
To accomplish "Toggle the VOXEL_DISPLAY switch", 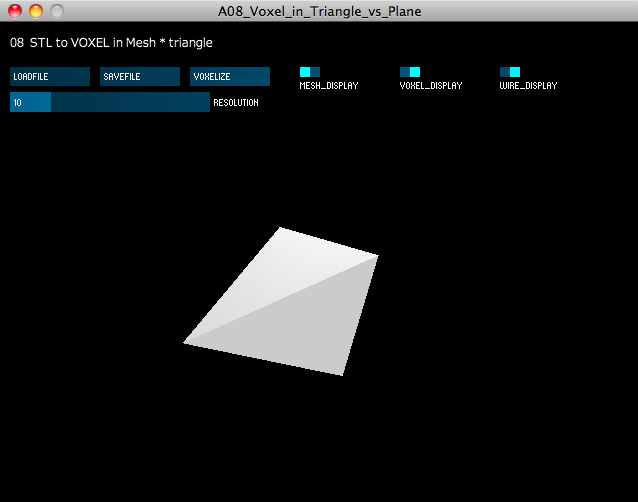I will 409,72.
